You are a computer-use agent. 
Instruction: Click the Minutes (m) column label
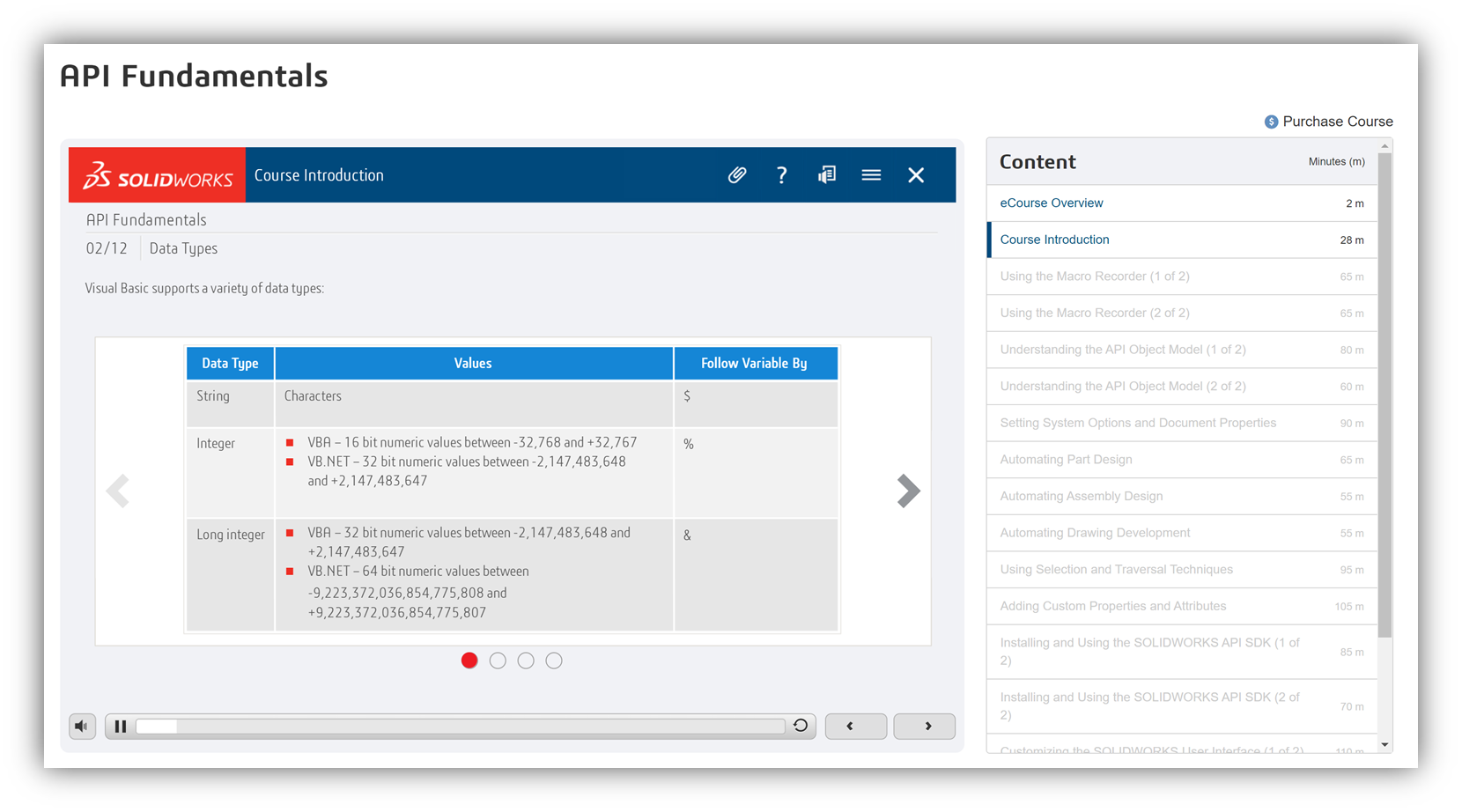[1336, 162]
